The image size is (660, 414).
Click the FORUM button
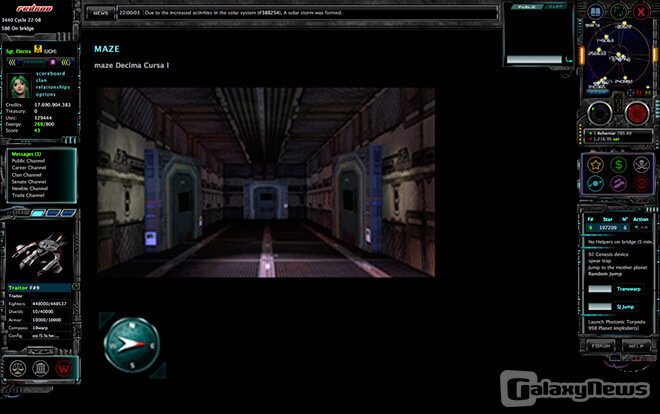tap(601, 346)
